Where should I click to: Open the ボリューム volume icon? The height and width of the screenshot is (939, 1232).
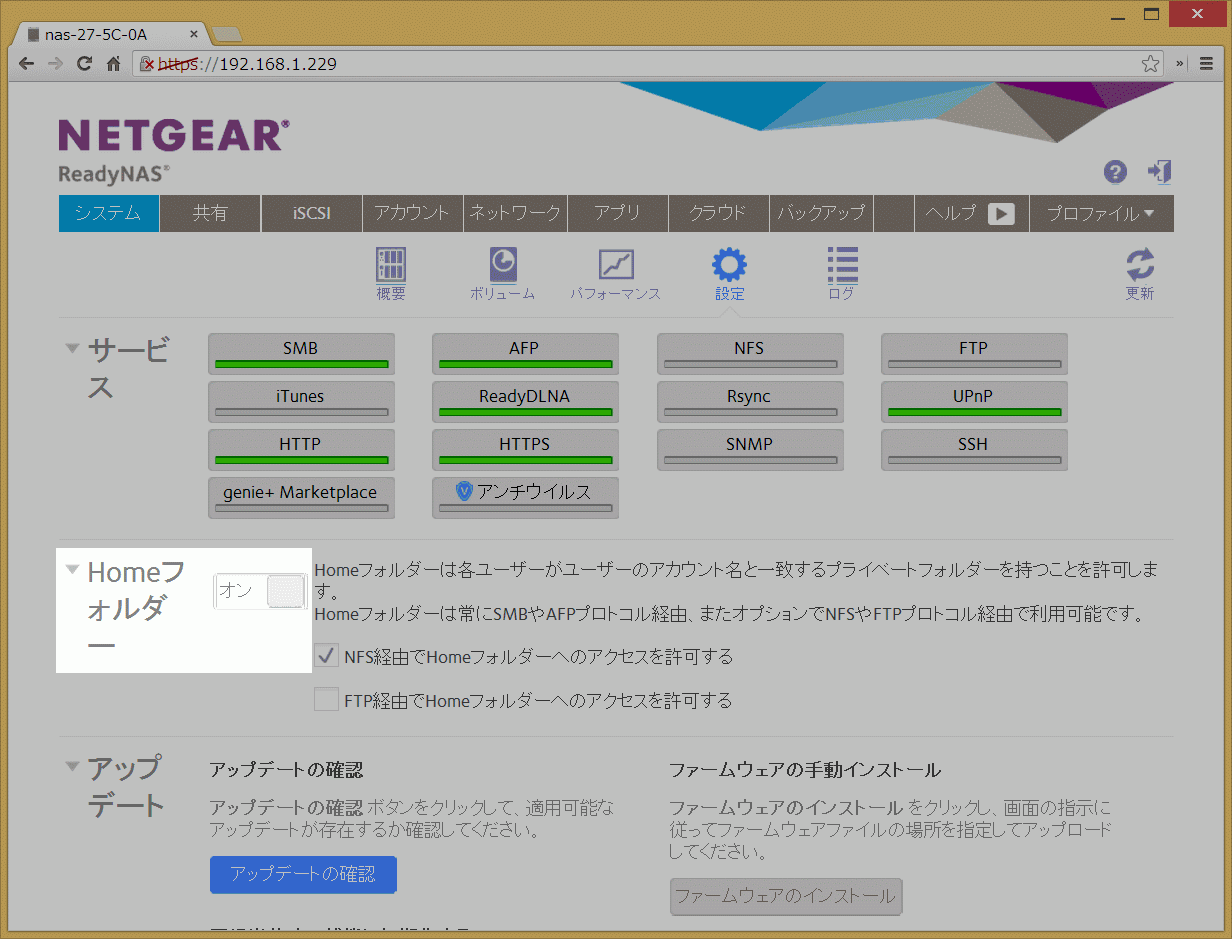(x=502, y=266)
